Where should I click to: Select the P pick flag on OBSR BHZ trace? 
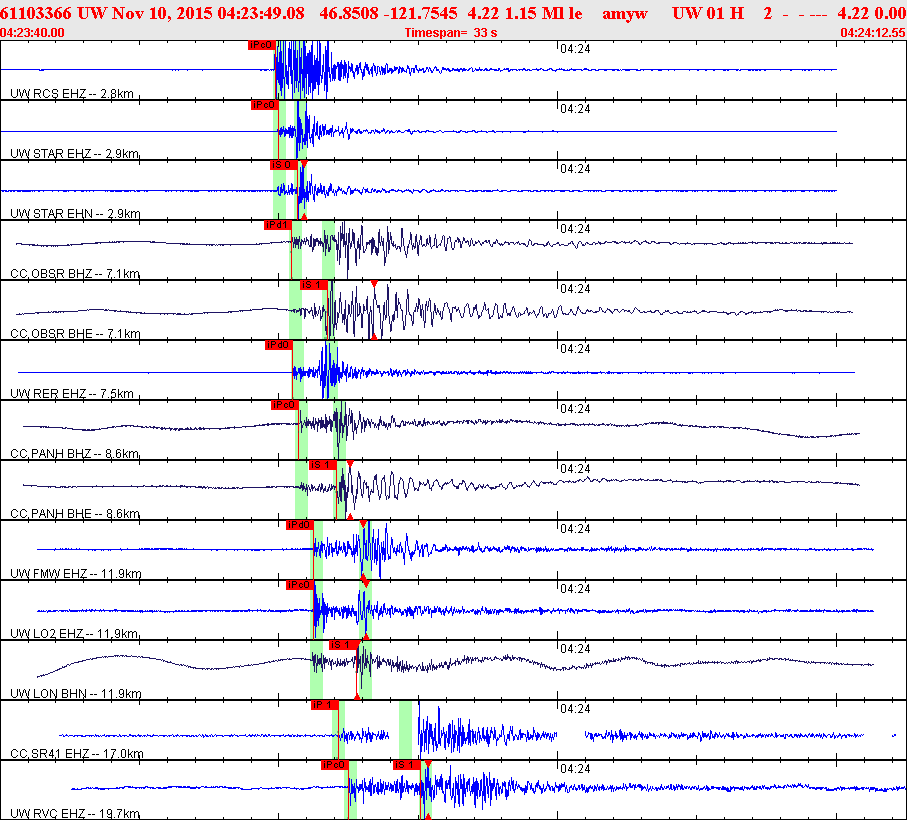[277, 225]
